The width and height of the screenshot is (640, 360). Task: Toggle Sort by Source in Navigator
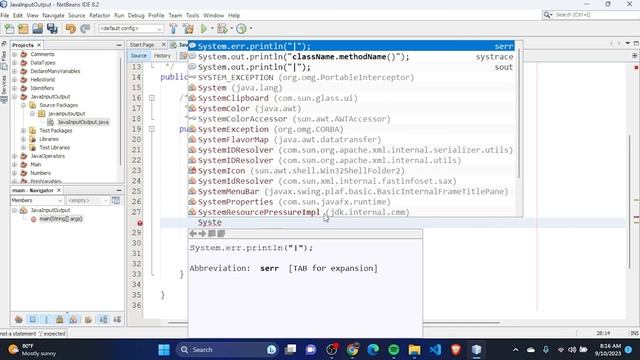pos(117,320)
